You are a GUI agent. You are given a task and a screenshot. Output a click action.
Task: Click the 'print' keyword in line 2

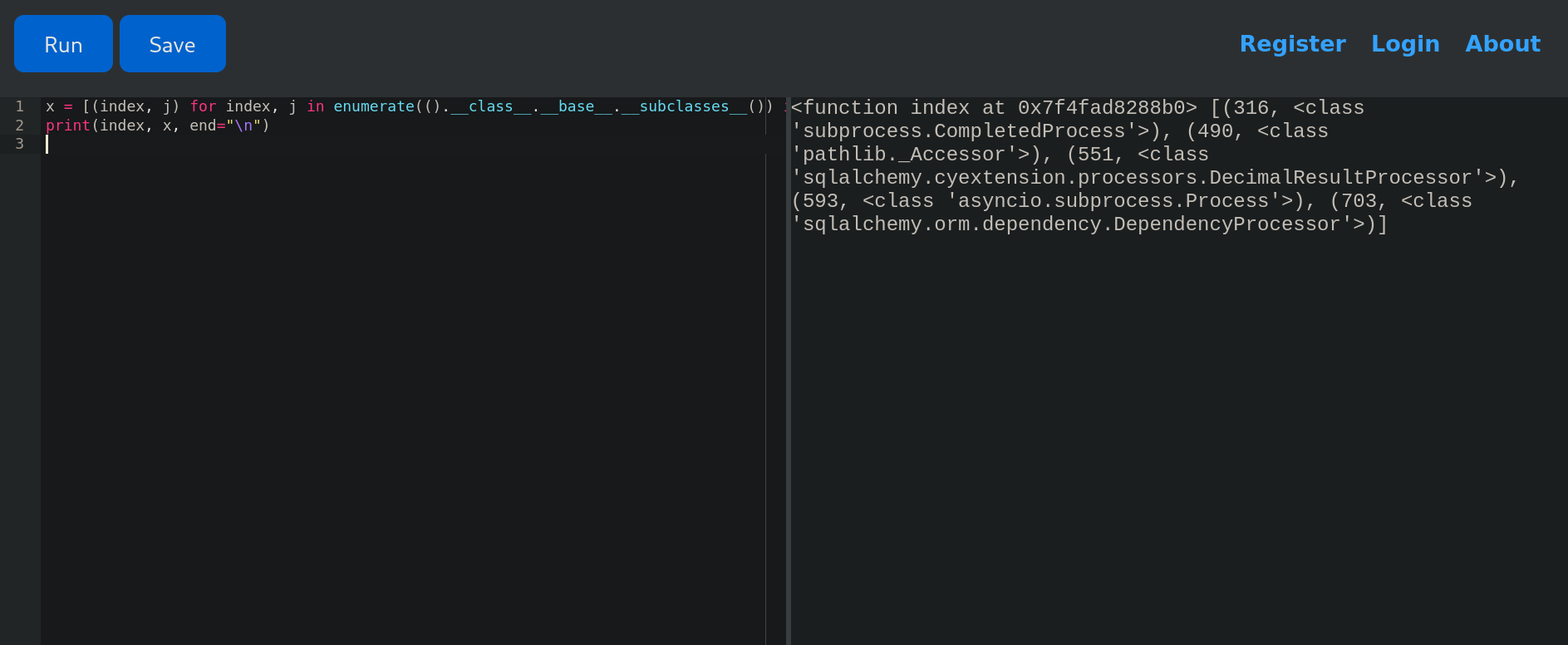tap(68, 126)
